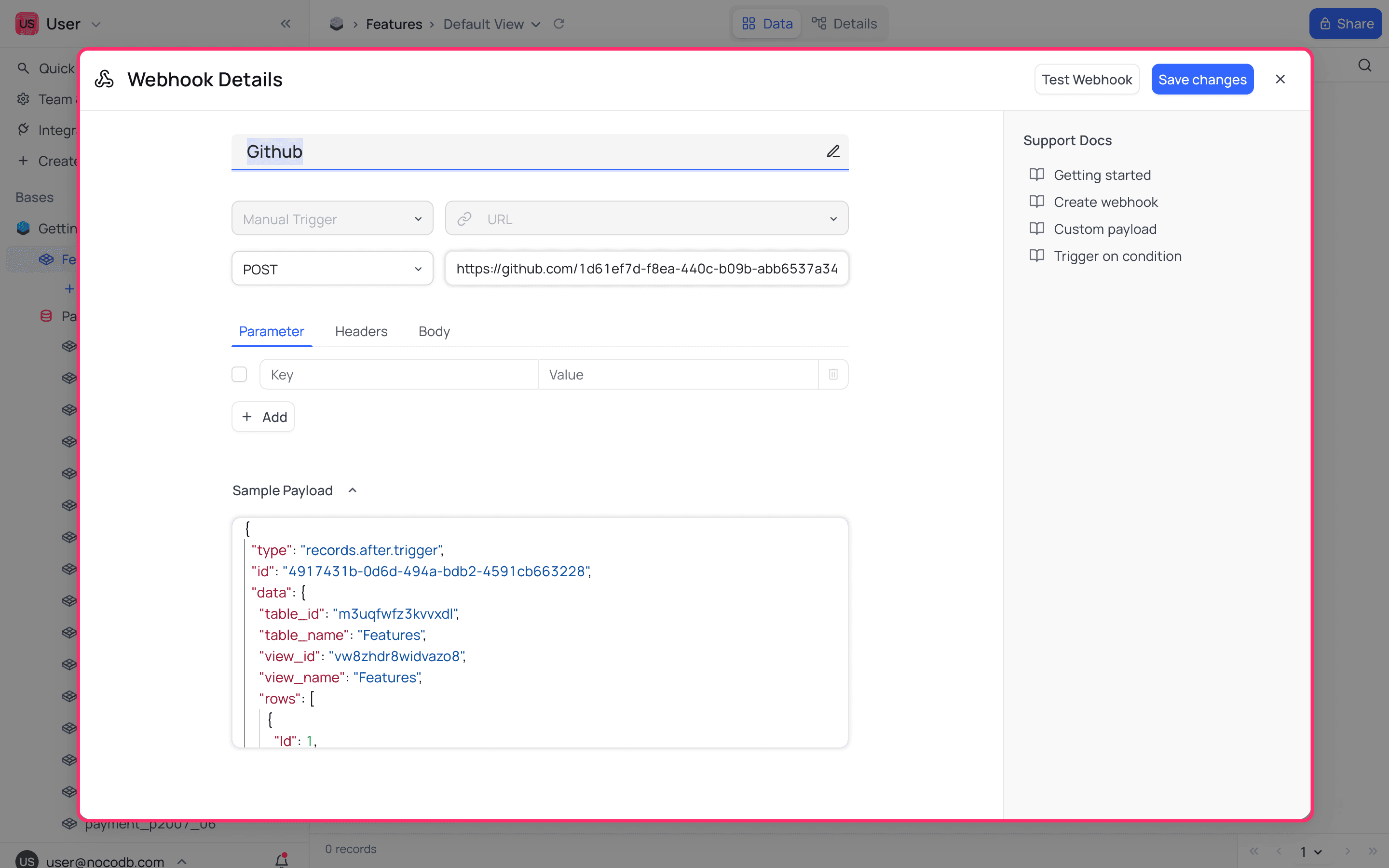1389x868 pixels.
Task: Open the URL type dropdown
Action: tap(646, 219)
